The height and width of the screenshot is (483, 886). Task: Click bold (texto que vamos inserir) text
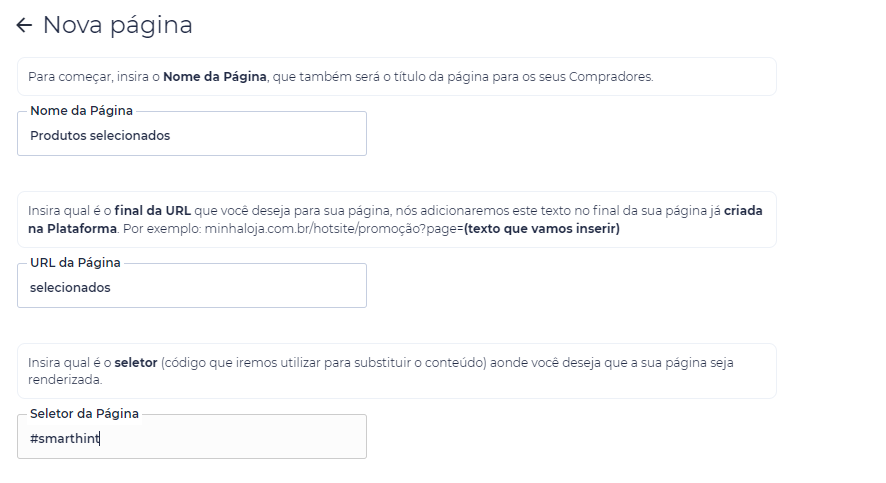(x=542, y=229)
